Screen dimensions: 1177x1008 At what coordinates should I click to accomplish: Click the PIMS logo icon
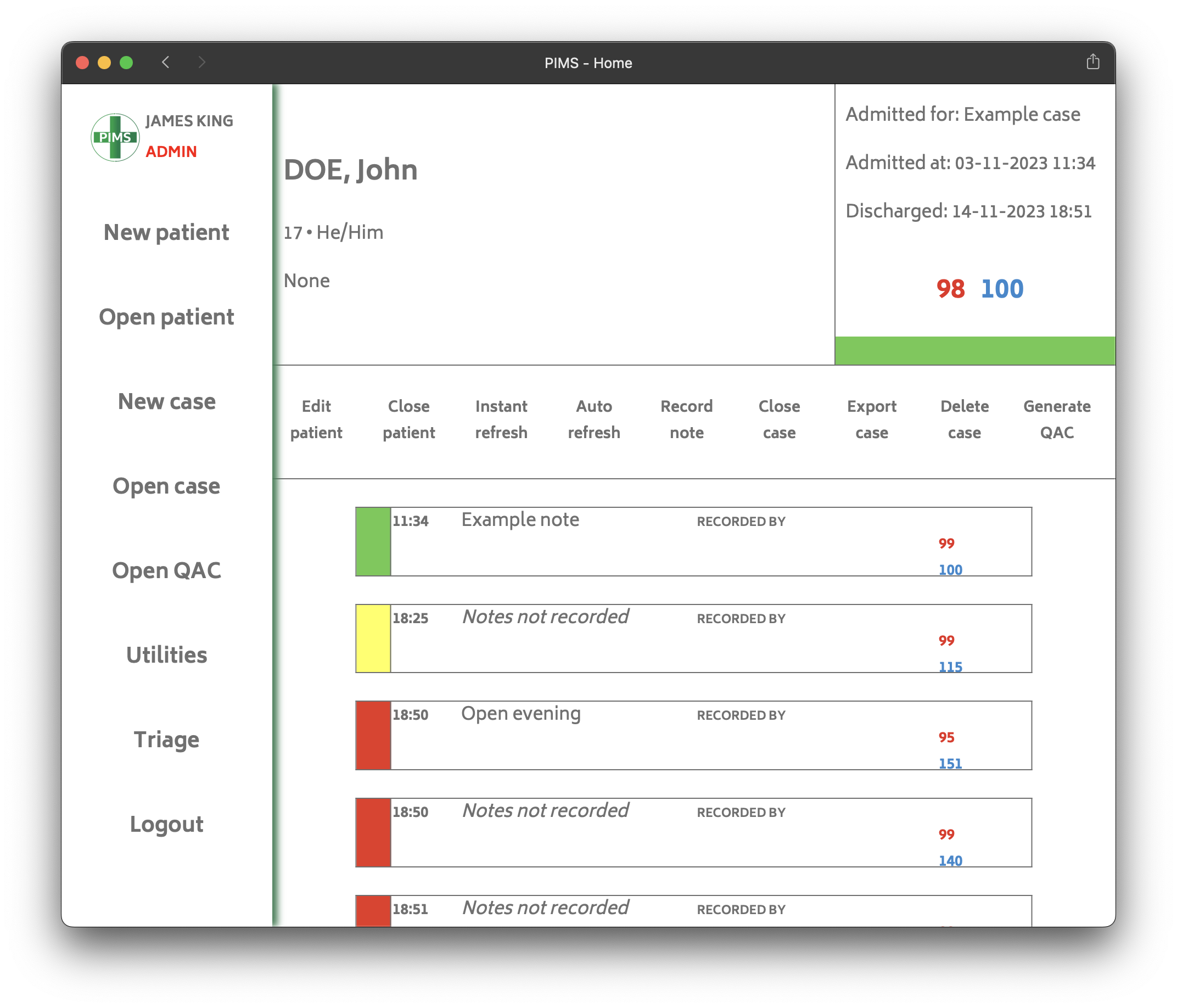pos(115,137)
